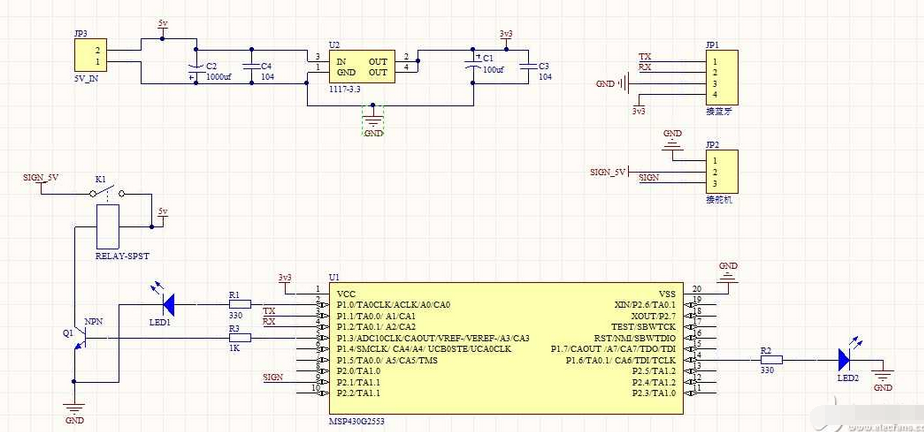
Task: Click the Chinese caption under JP2
Action: [x=718, y=200]
